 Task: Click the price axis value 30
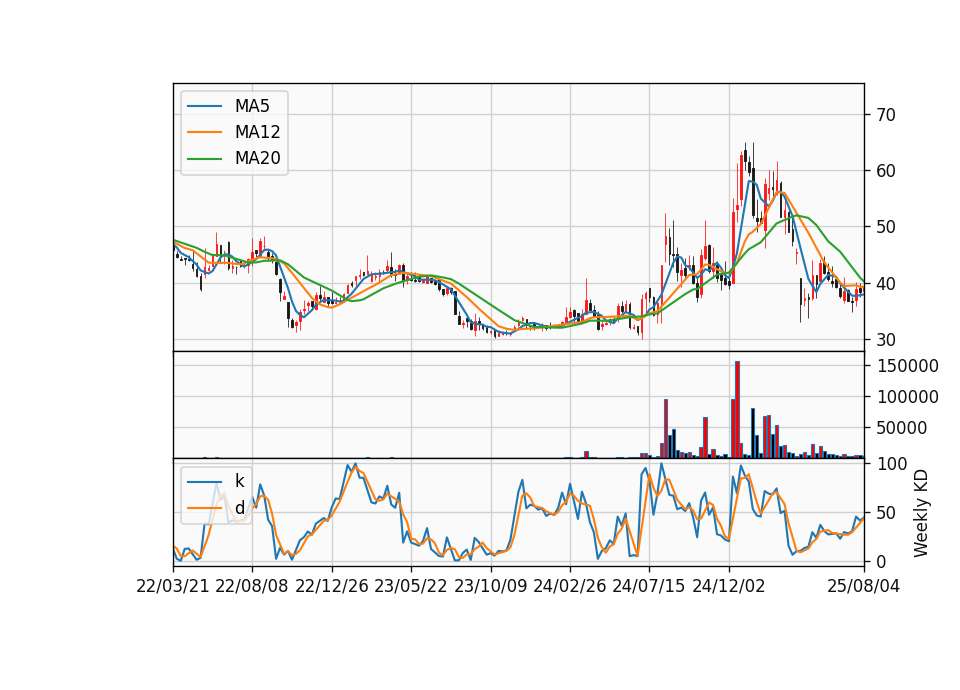tap(885, 340)
